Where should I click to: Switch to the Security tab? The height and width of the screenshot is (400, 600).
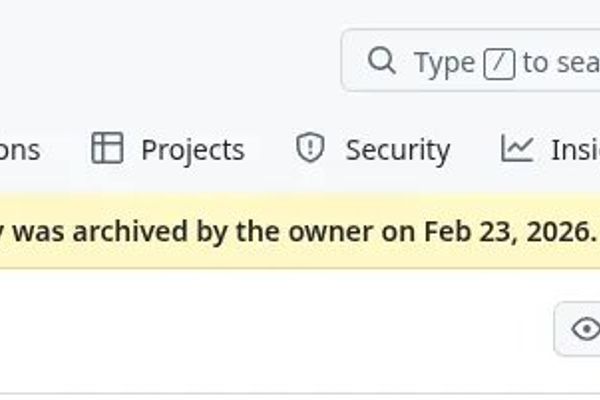click(373, 149)
